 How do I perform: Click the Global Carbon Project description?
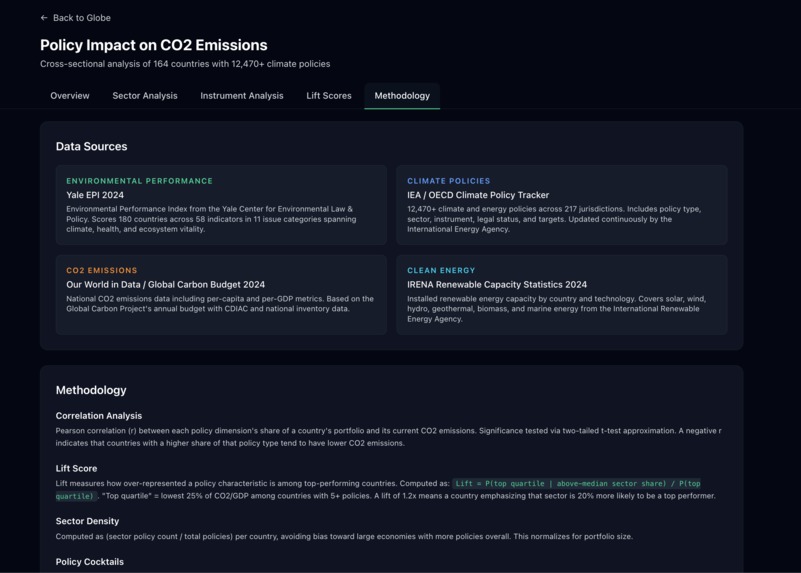[x=220, y=304]
